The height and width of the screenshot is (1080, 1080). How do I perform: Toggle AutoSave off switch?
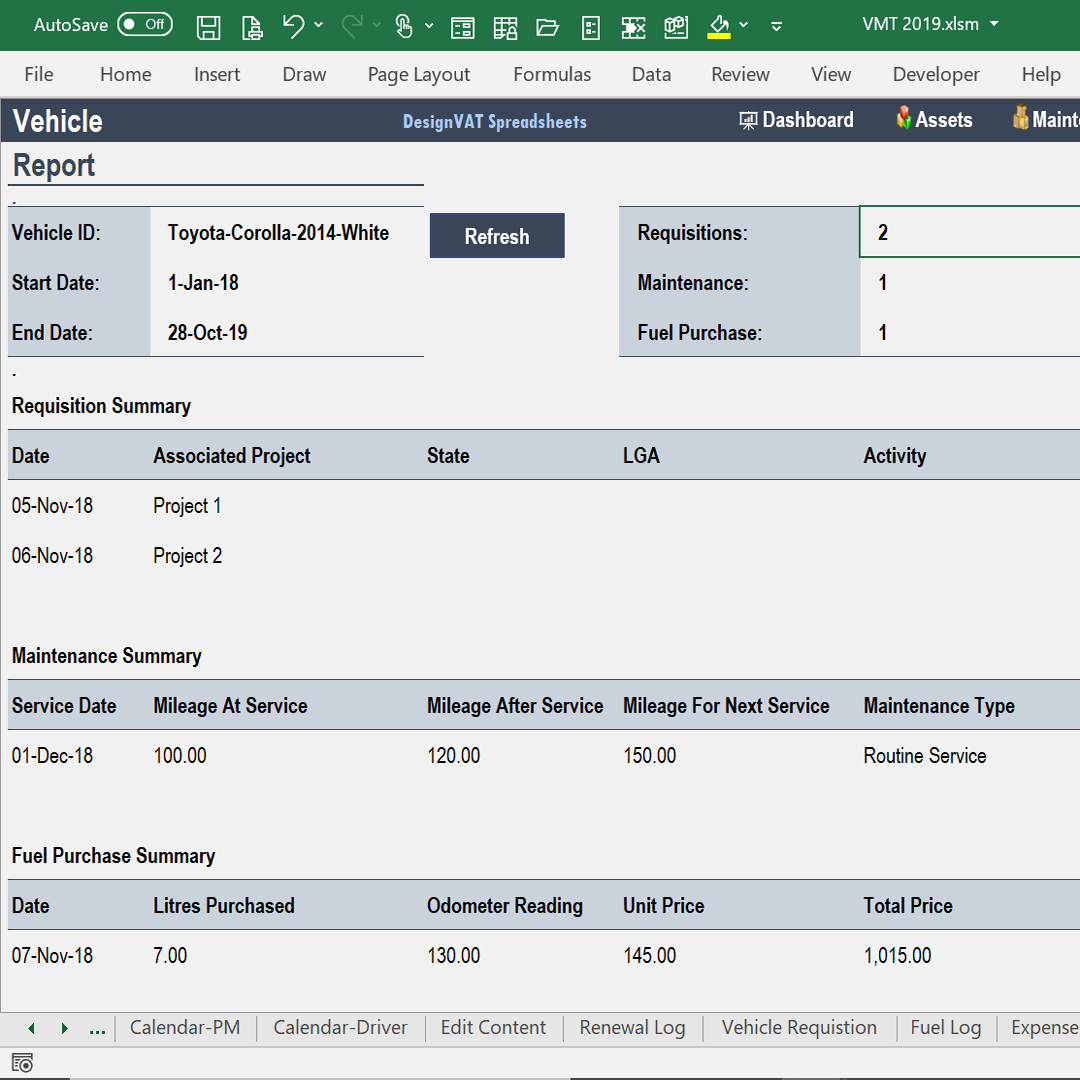pyautogui.click(x=145, y=24)
